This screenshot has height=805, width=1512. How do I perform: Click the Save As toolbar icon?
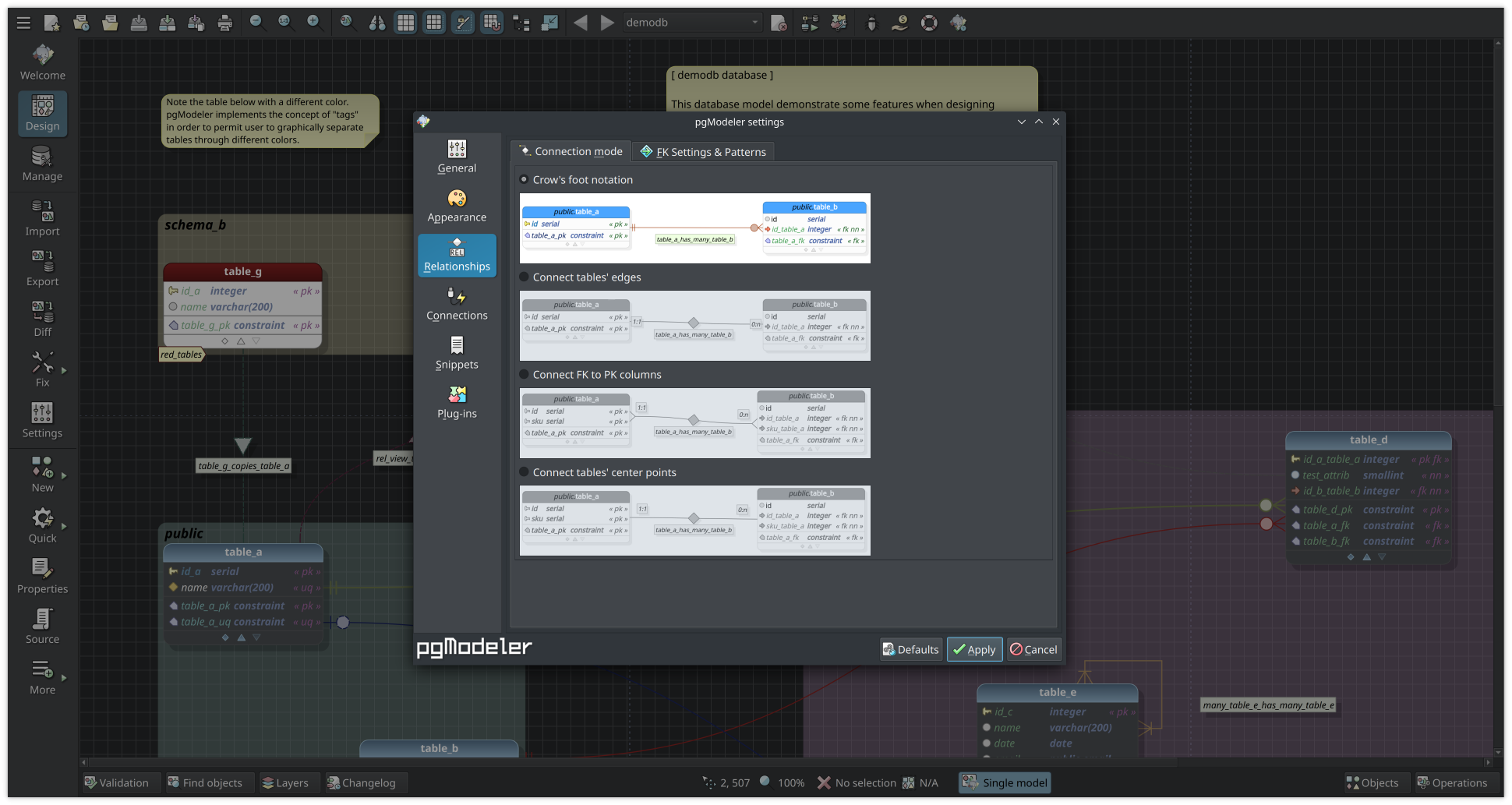coord(167,23)
